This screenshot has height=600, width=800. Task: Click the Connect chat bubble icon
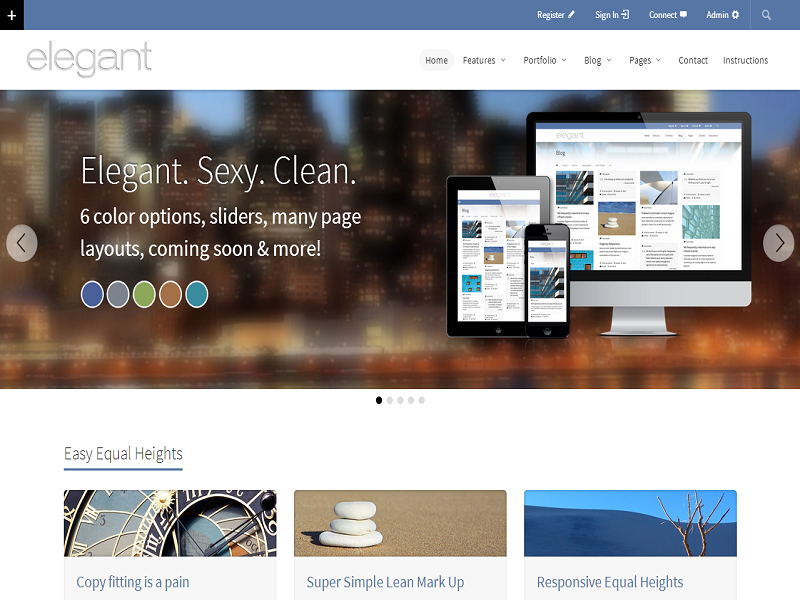684,15
